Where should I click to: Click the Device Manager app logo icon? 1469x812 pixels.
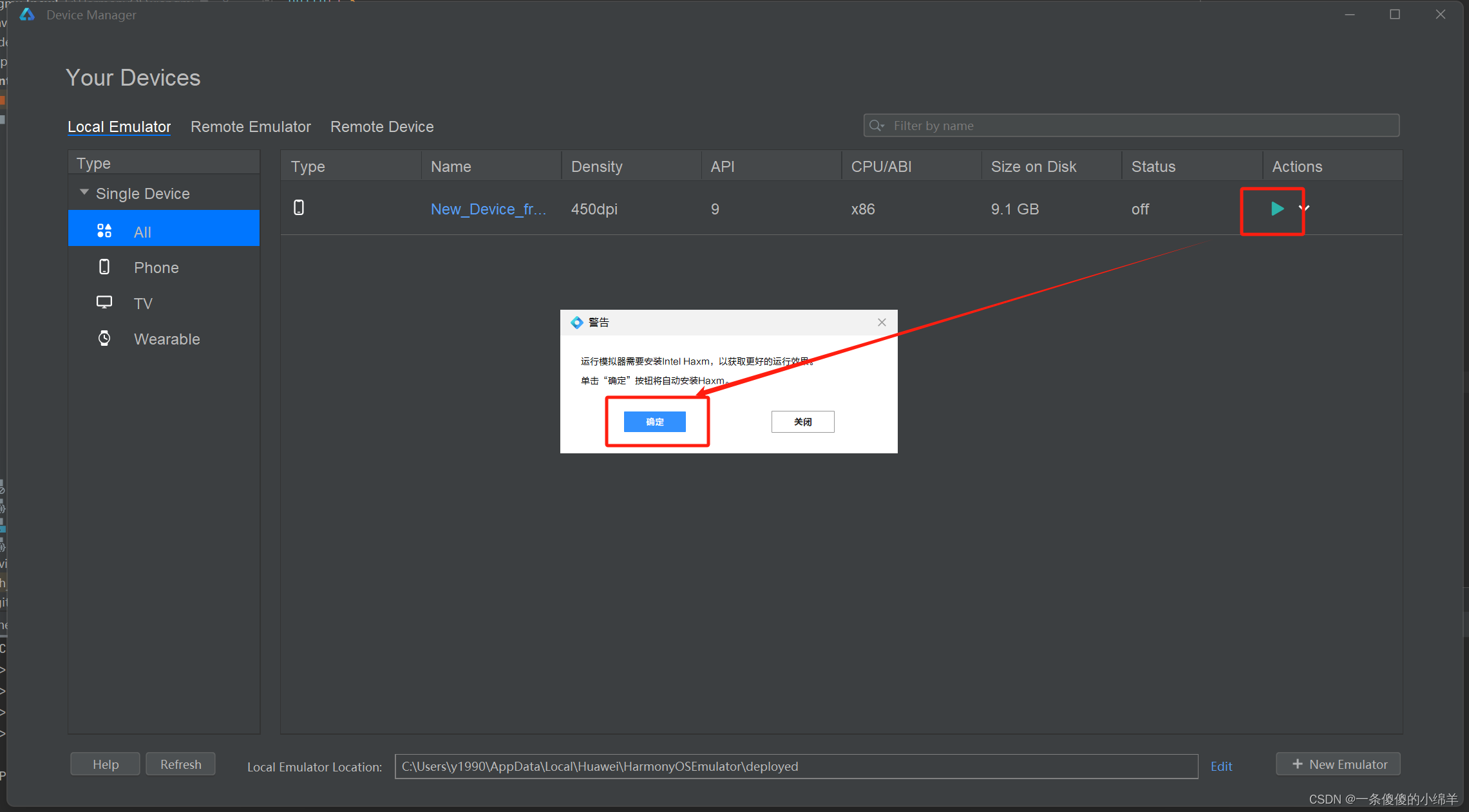[27, 14]
